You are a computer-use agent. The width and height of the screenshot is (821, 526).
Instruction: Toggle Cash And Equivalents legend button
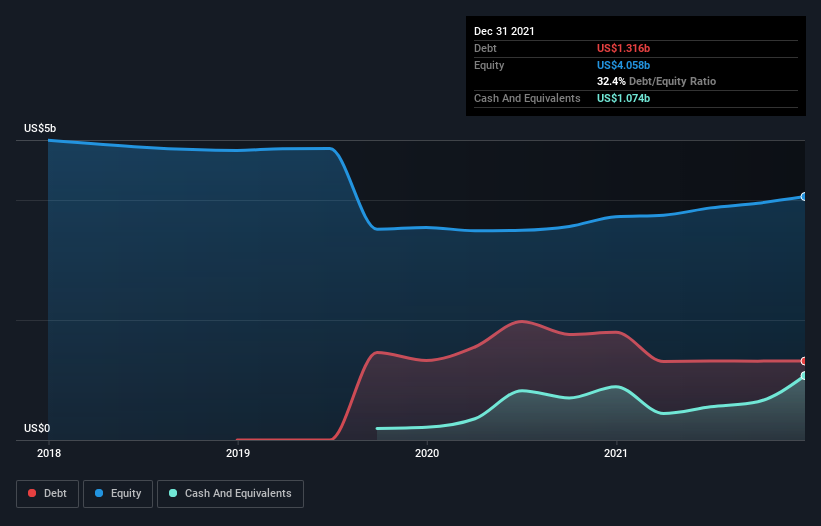point(230,494)
